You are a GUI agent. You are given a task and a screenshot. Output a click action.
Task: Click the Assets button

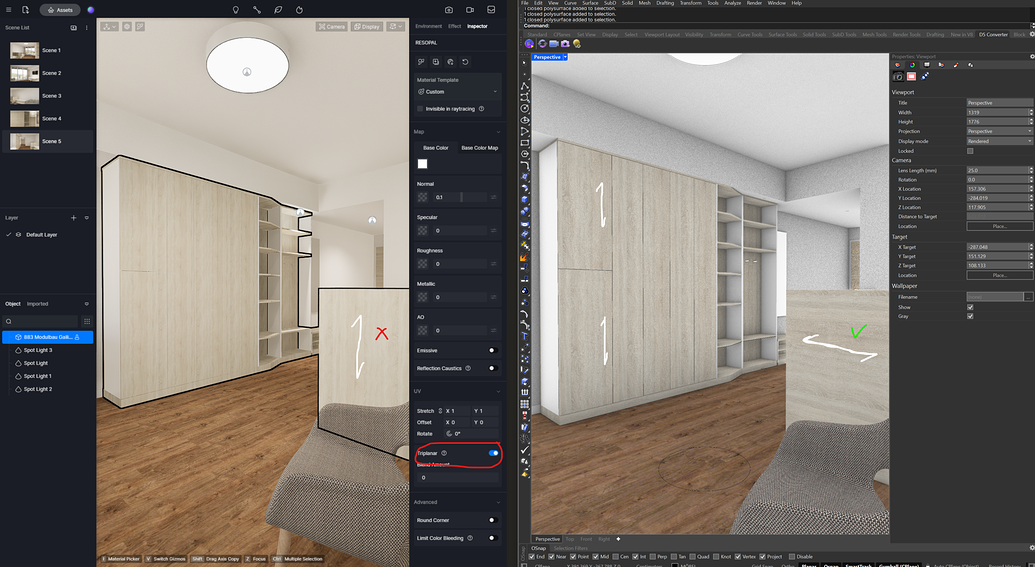[60, 10]
